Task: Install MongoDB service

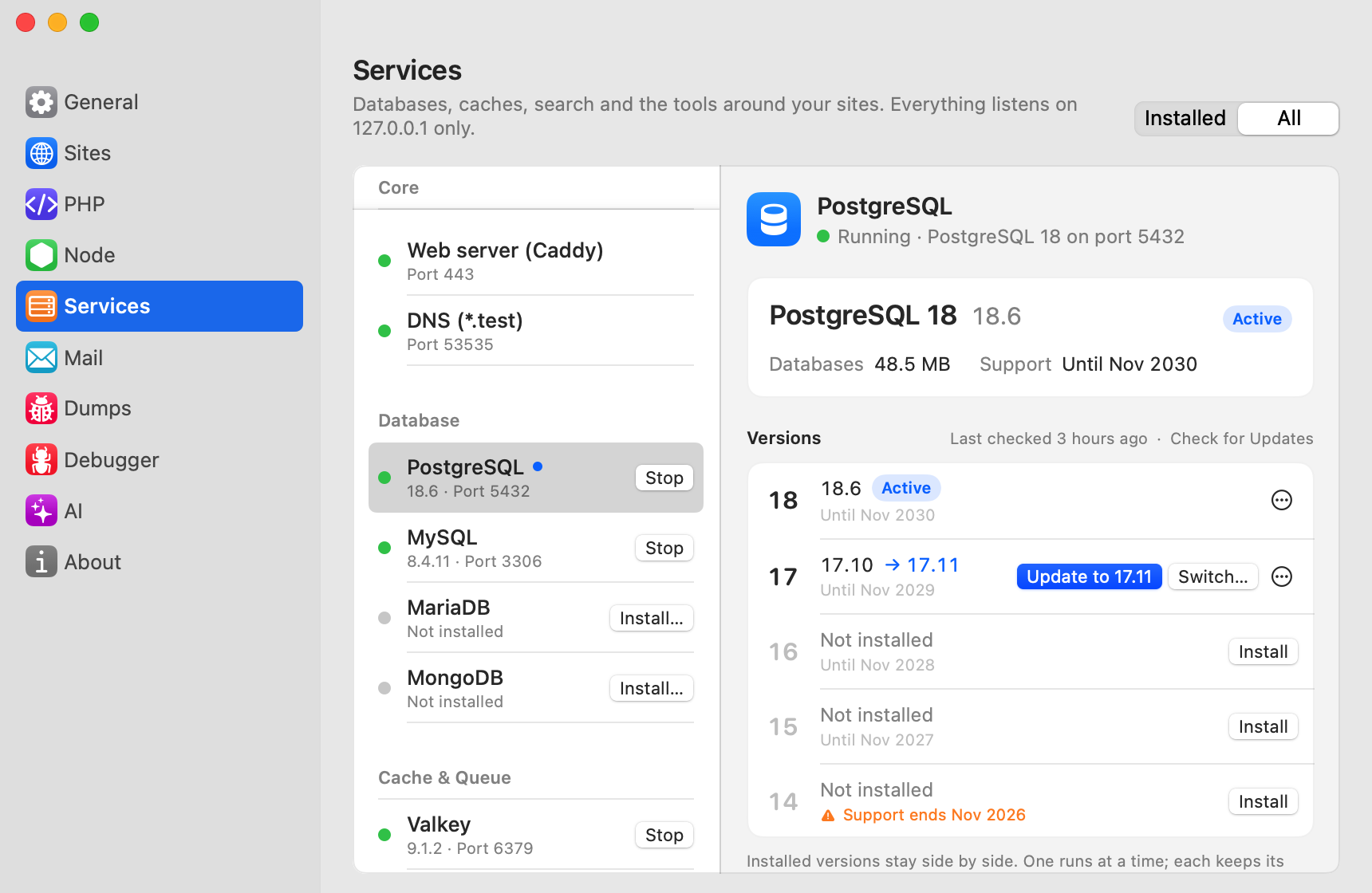Action: 652,688
